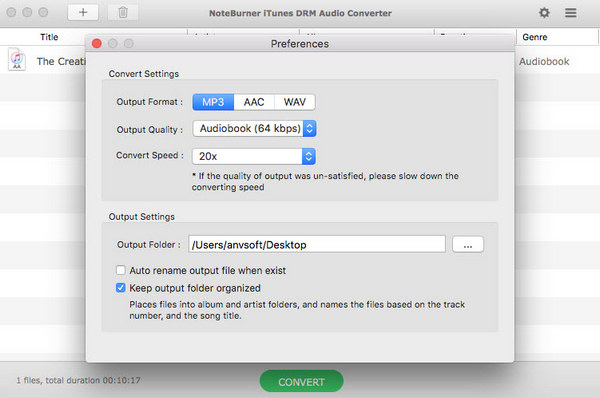Select WAV output format
Viewport: 600px width, 398px height.
(295, 102)
